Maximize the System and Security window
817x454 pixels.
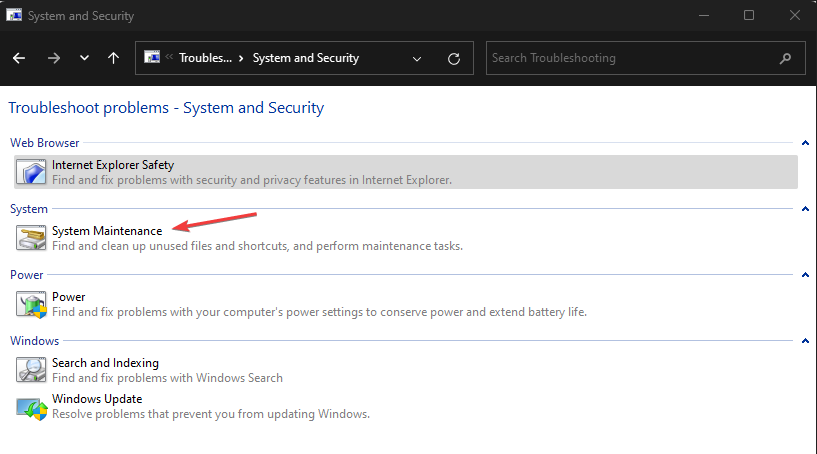749,16
